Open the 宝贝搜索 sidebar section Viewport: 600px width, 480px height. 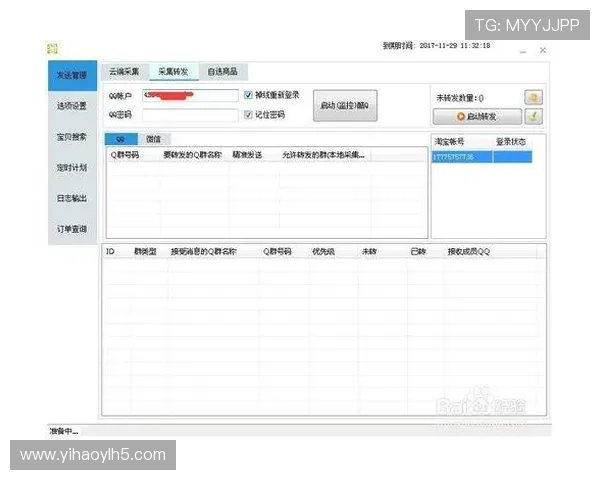click(x=72, y=137)
